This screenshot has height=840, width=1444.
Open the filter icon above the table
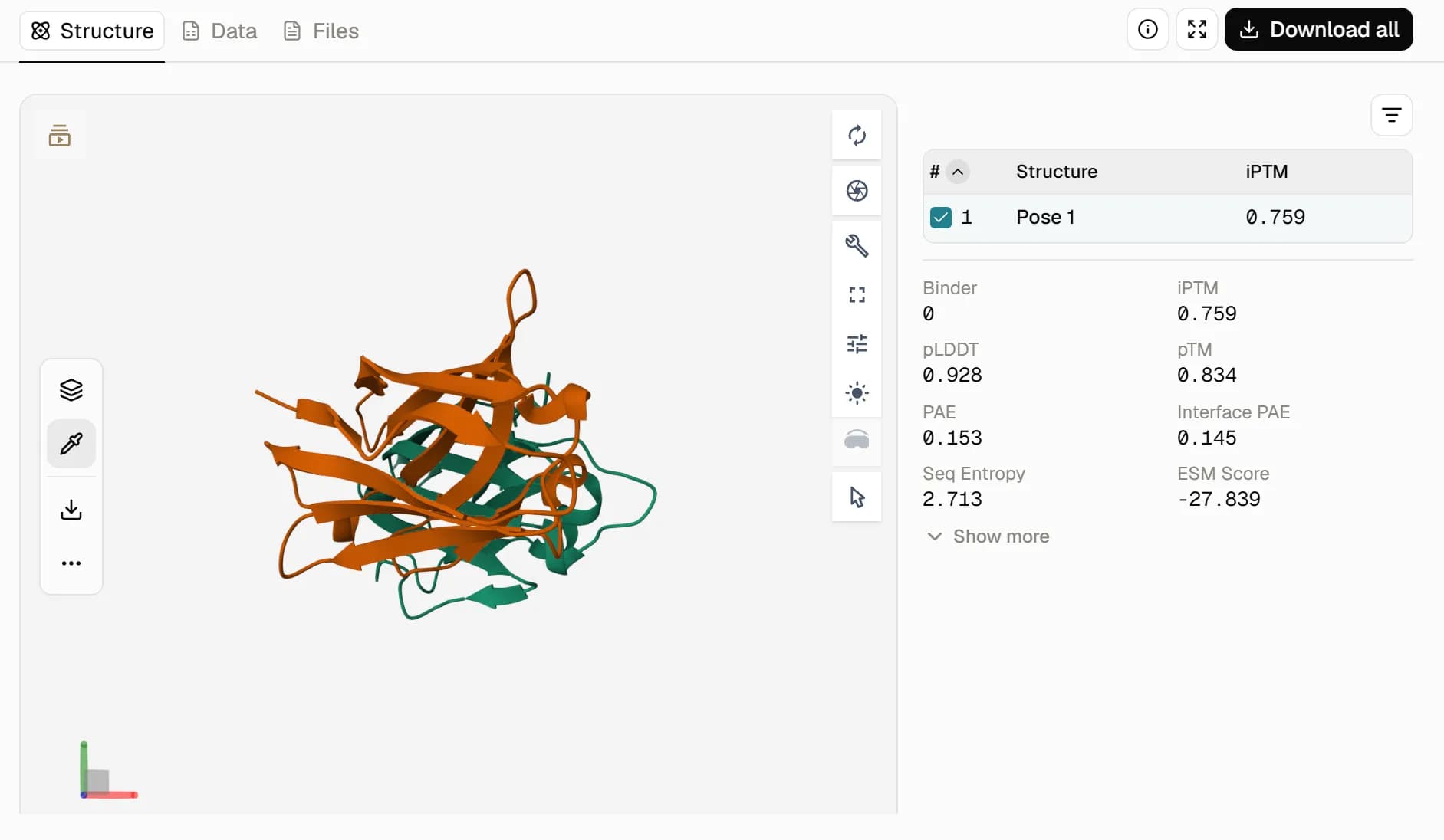(1391, 115)
